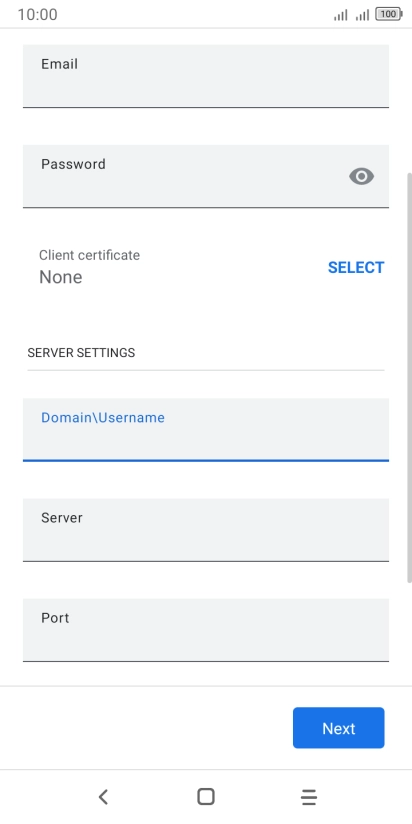Tap the battery level indicator

click(389, 15)
